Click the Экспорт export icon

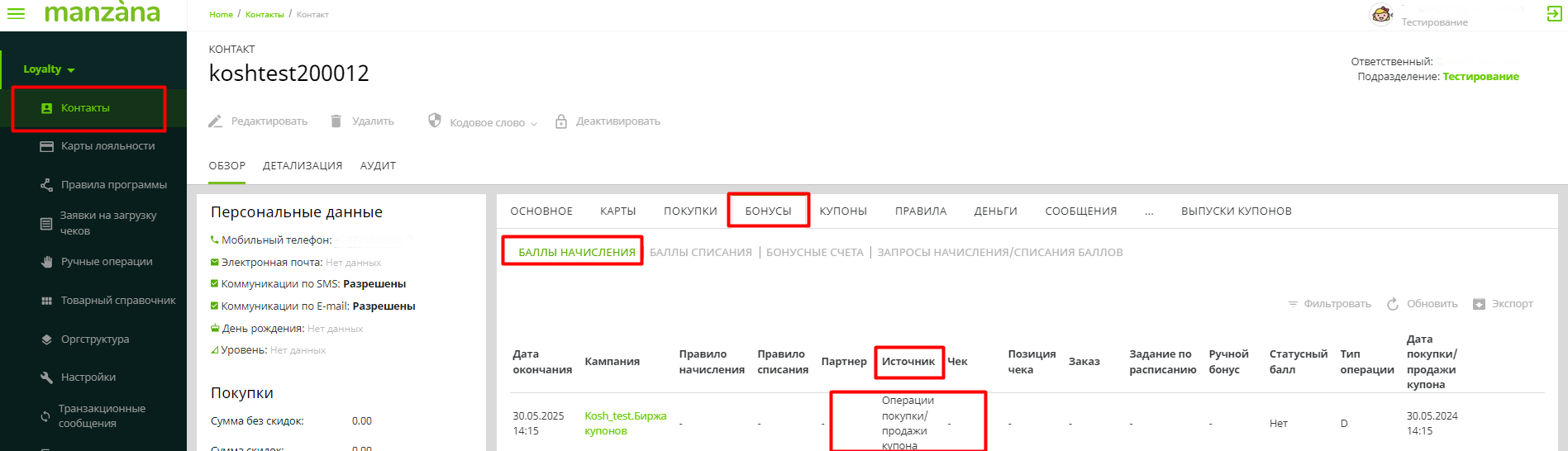(x=1479, y=304)
